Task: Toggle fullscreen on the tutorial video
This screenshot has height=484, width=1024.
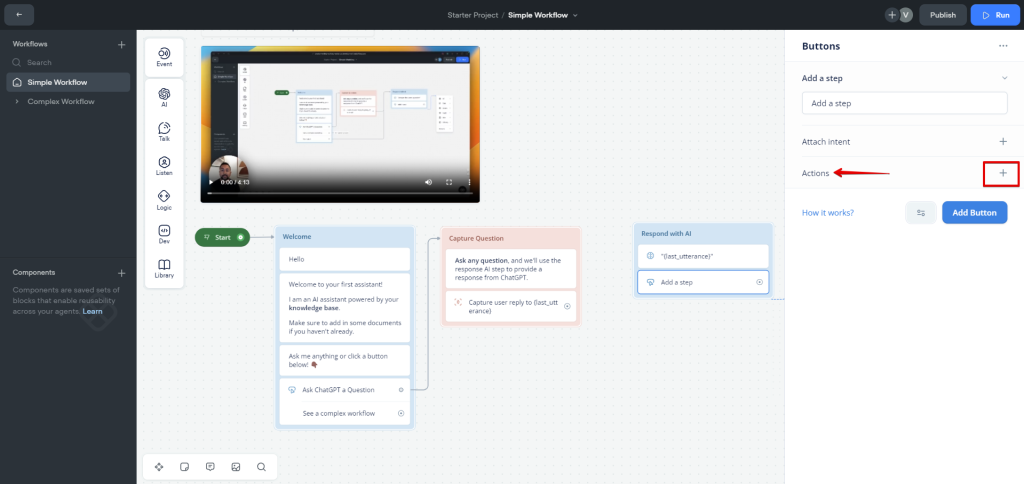Action: tap(449, 182)
